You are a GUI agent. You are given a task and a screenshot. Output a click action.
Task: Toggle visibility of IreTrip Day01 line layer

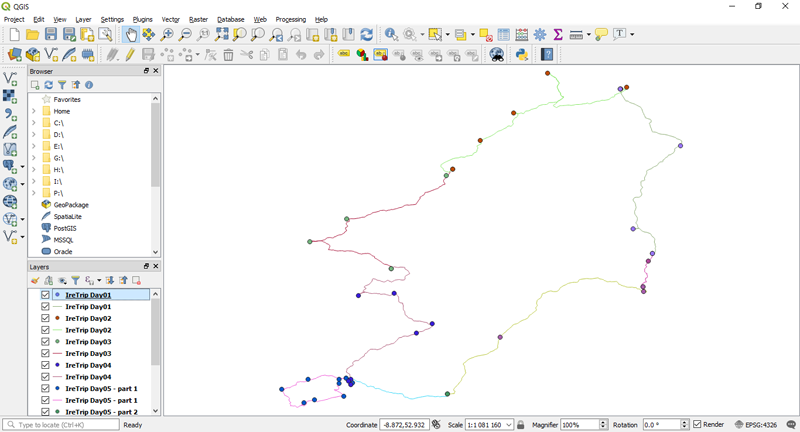45,307
